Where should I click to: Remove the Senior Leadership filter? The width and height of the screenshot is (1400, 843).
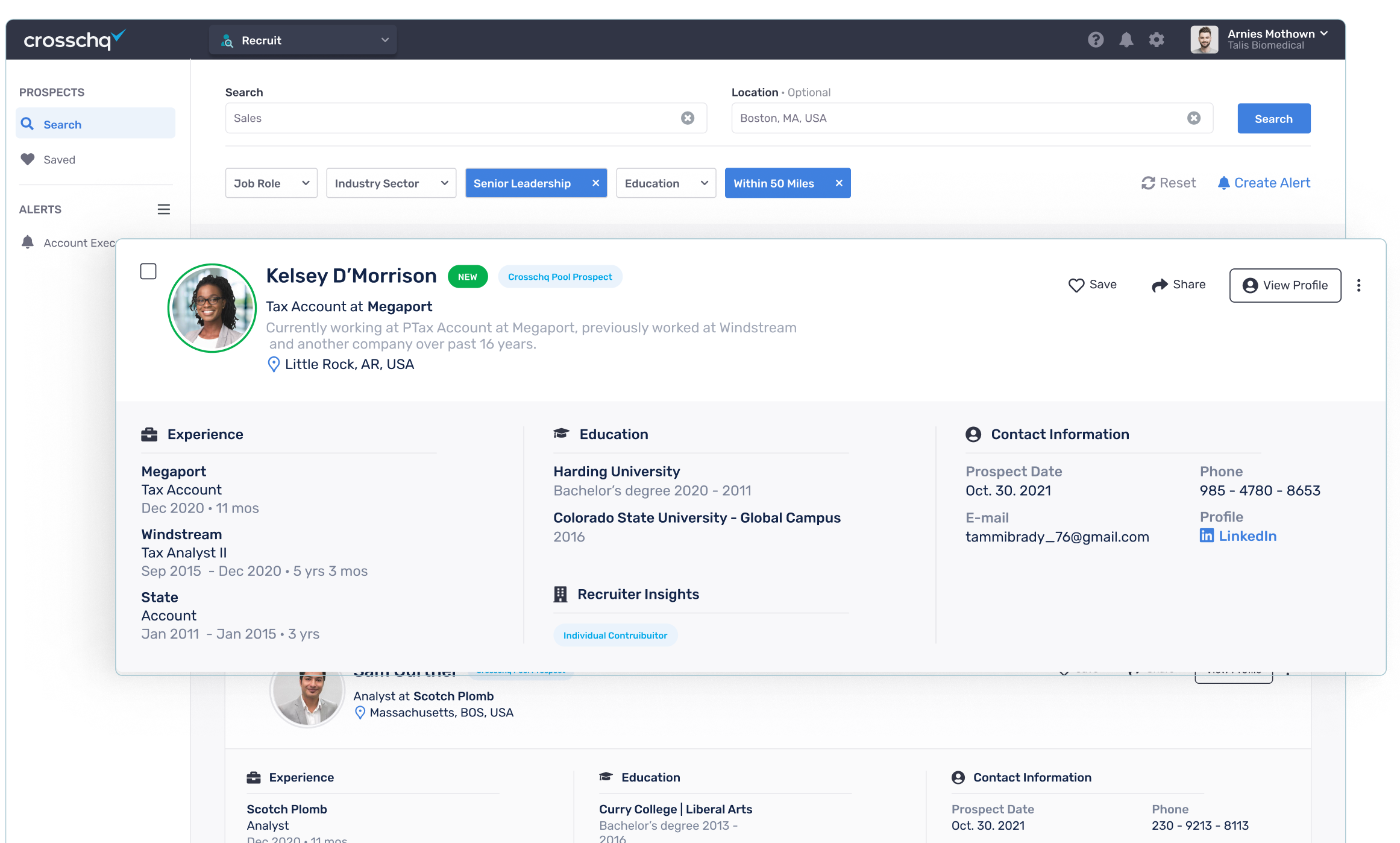tap(595, 183)
